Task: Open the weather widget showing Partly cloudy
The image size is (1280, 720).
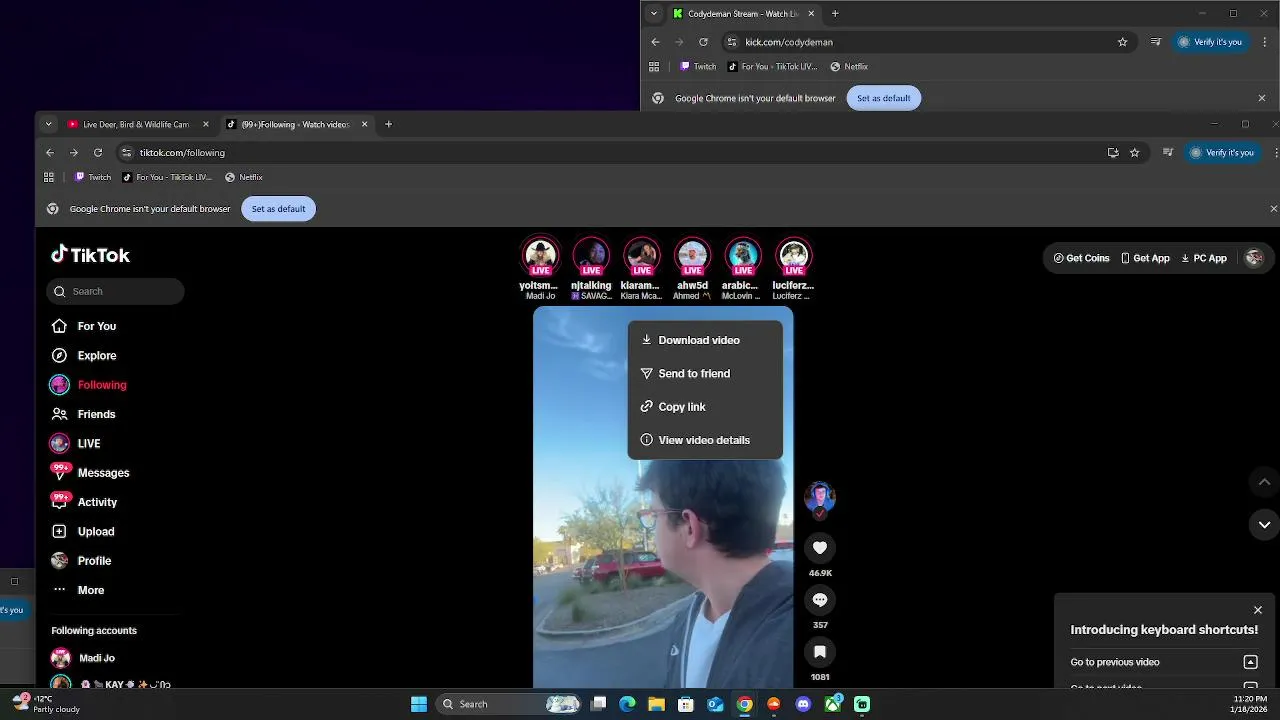Action: pos(46,704)
